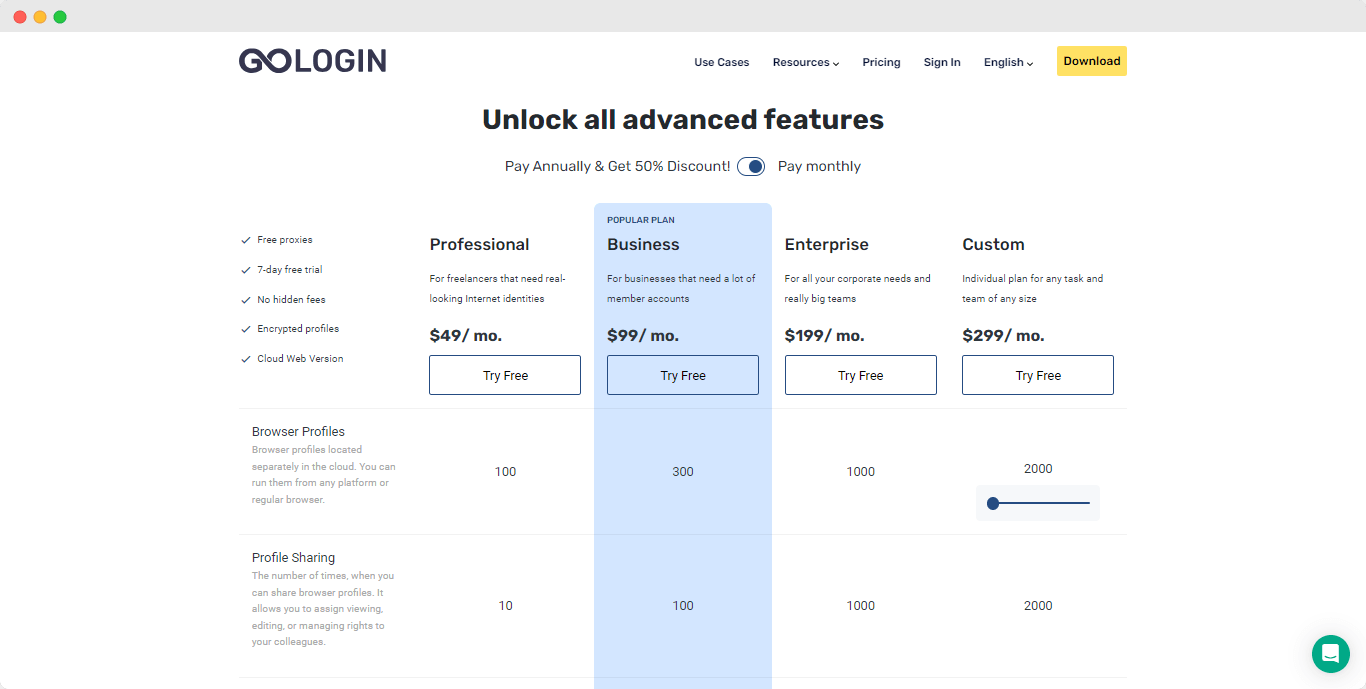The width and height of the screenshot is (1366, 689).
Task: Click the $299/ mo. price
Action: (x=1003, y=335)
